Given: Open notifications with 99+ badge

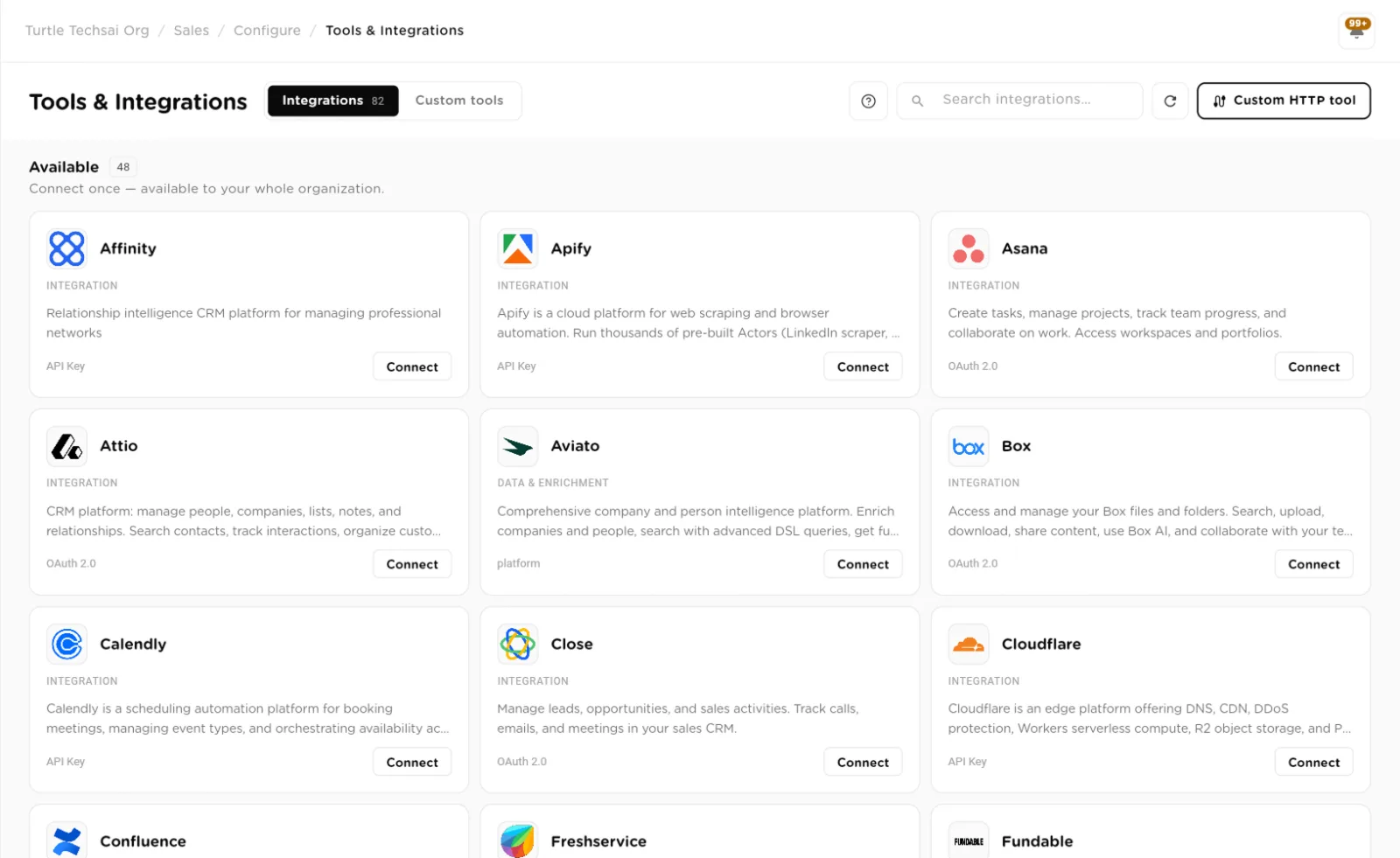Looking at the screenshot, I should [x=1357, y=30].
